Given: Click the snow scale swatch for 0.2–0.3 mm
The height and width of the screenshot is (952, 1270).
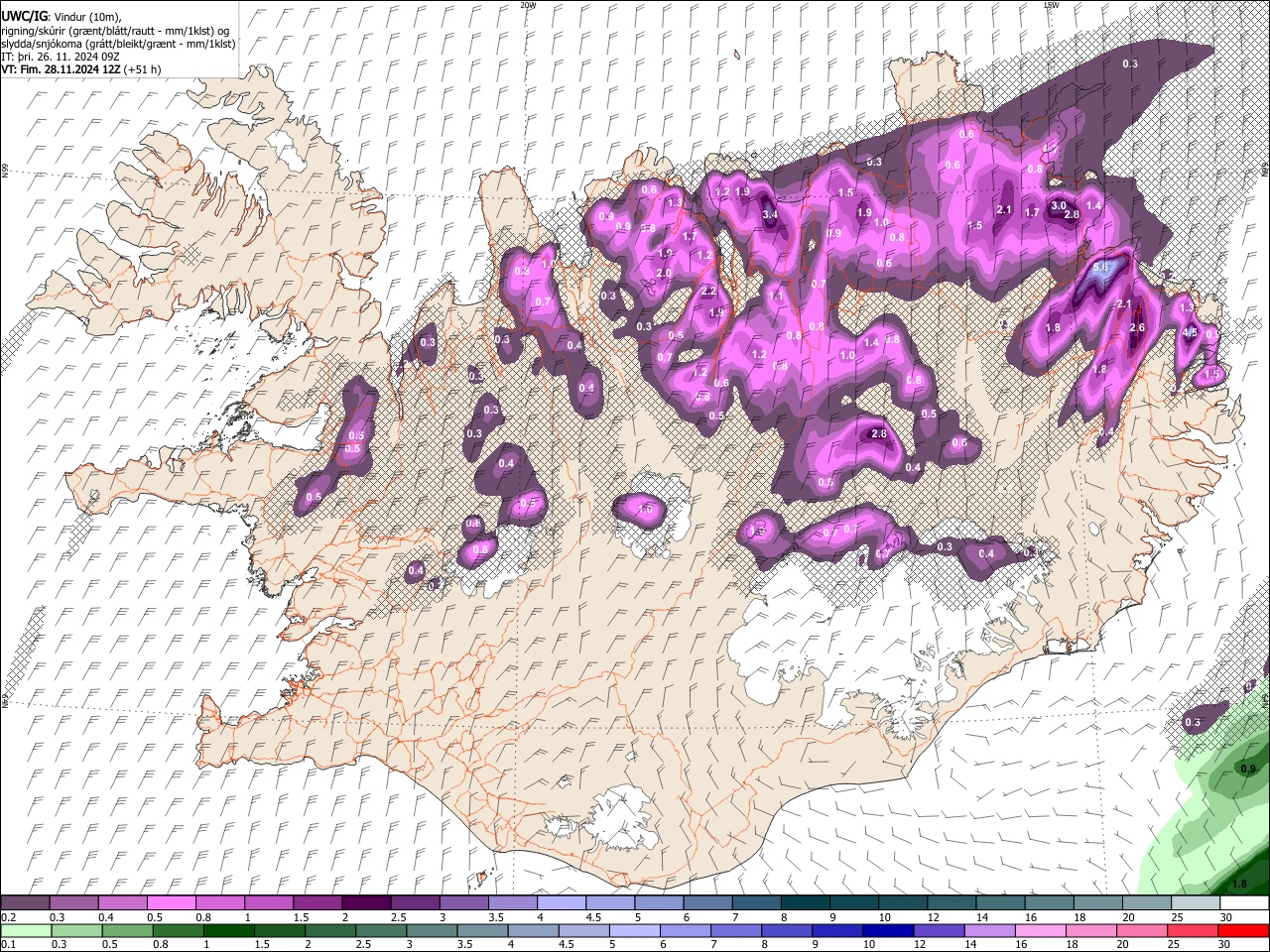Looking at the screenshot, I should 25,902.
